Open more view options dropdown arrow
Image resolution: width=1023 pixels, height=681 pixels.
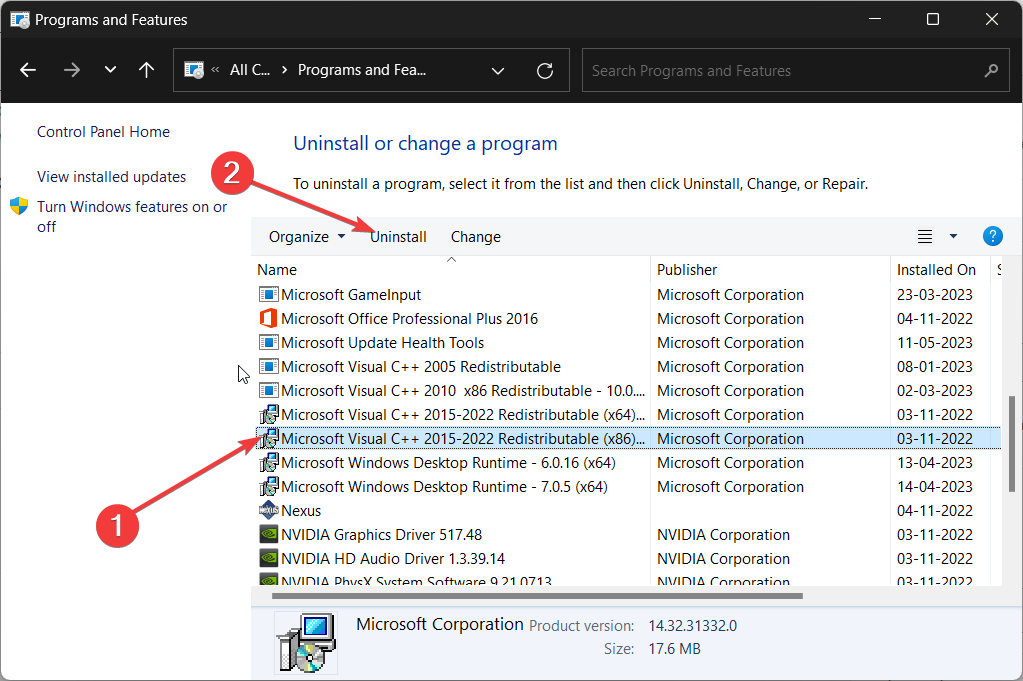coord(953,237)
